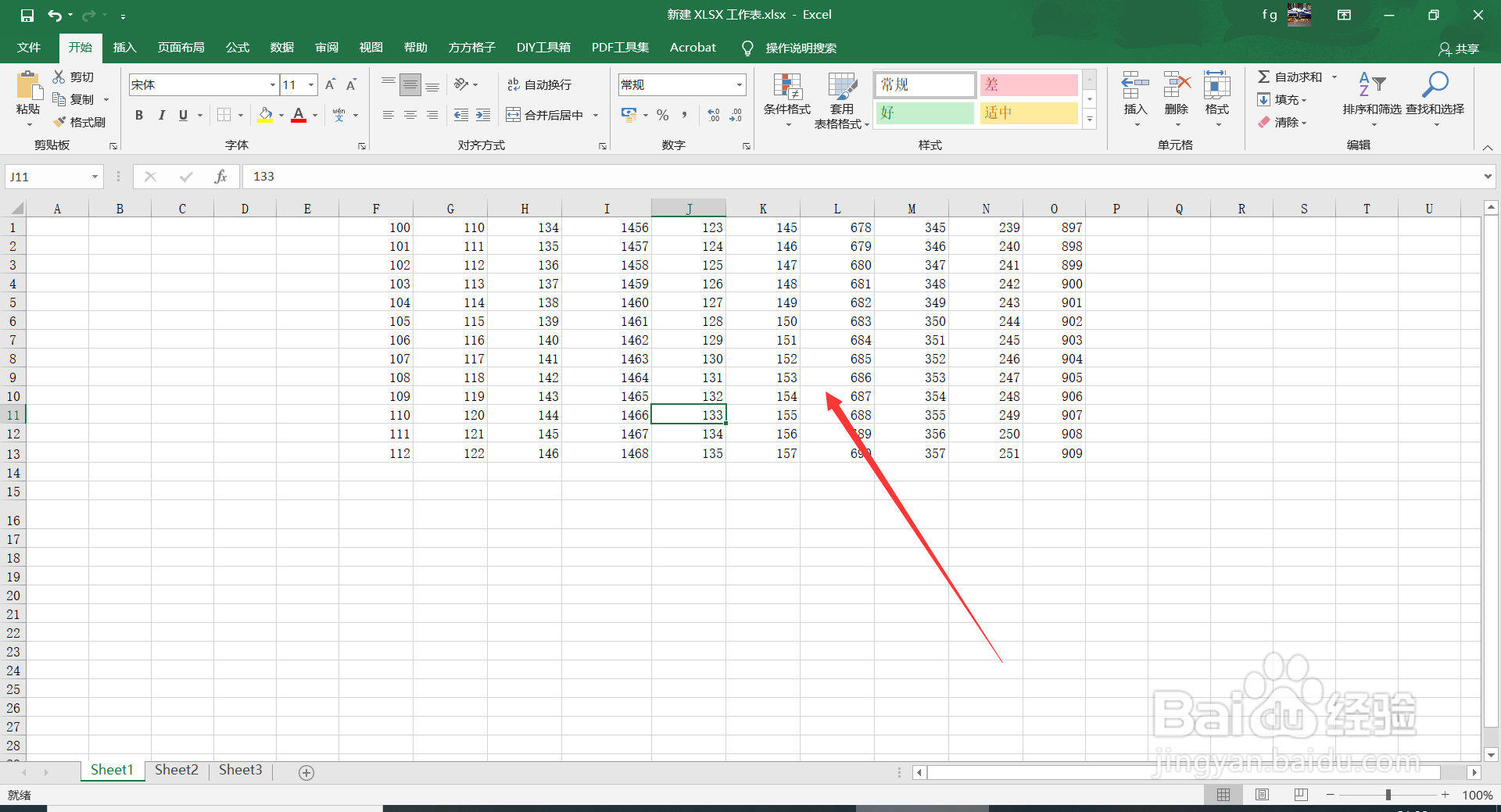Viewport: 1501px width, 812px height.
Task: Click the Font Color A icon
Action: tap(299, 115)
